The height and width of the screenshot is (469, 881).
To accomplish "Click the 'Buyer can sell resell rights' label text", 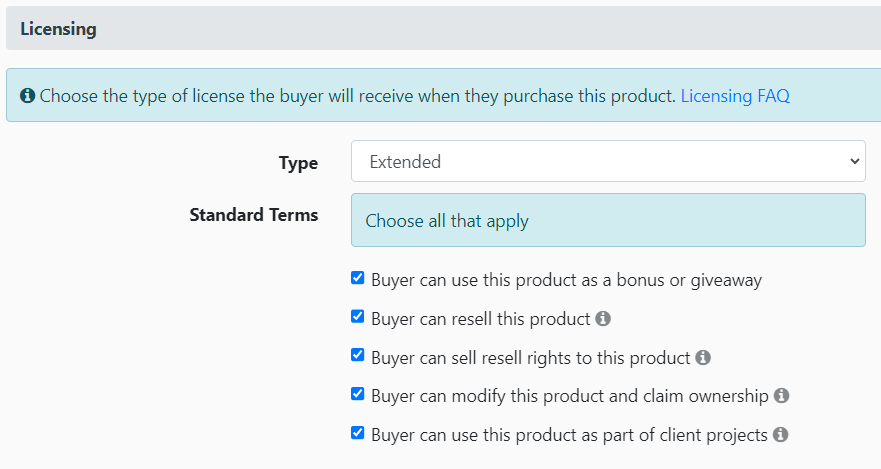I will coord(530,357).
